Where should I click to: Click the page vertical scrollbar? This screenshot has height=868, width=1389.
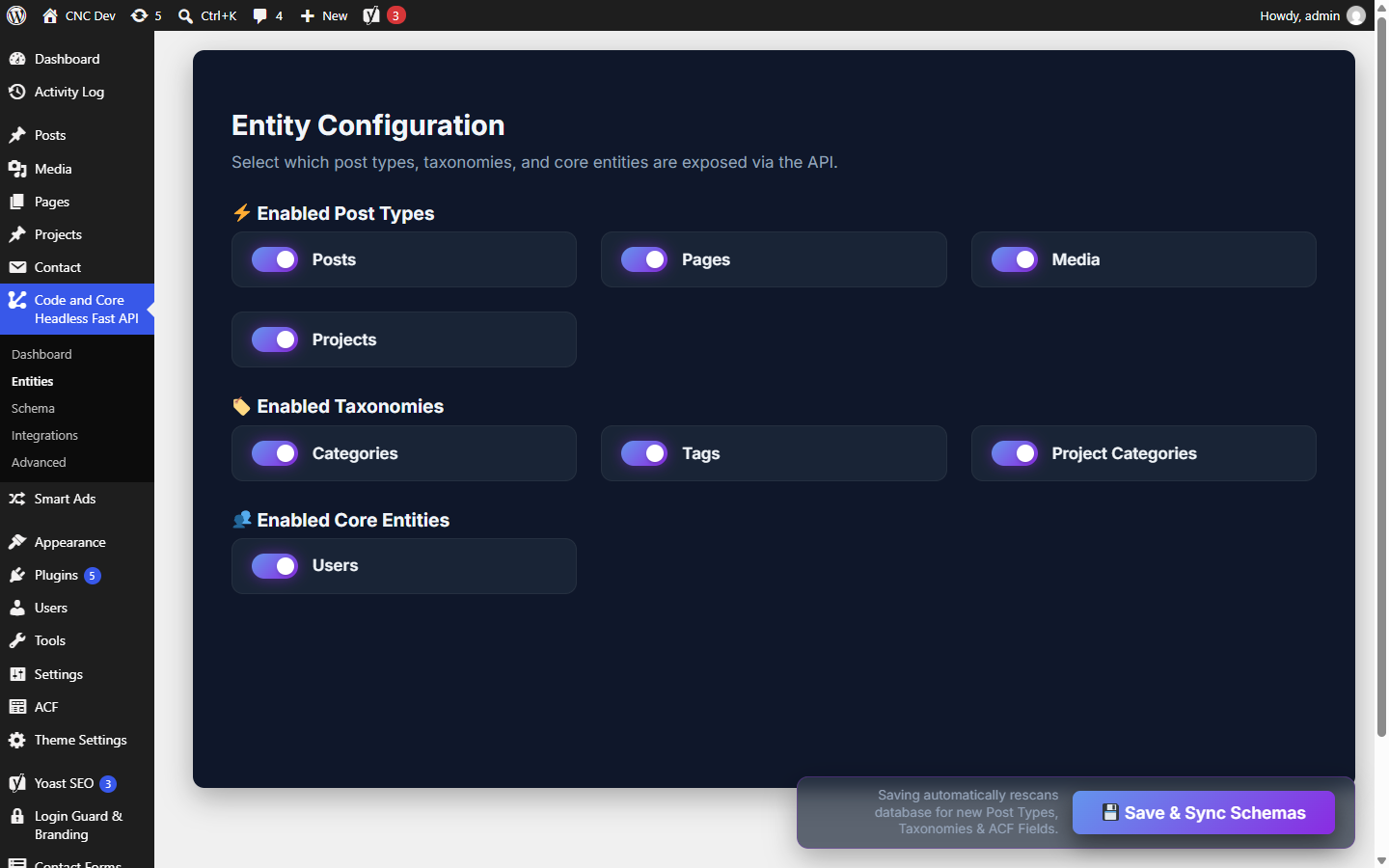[1381, 376]
